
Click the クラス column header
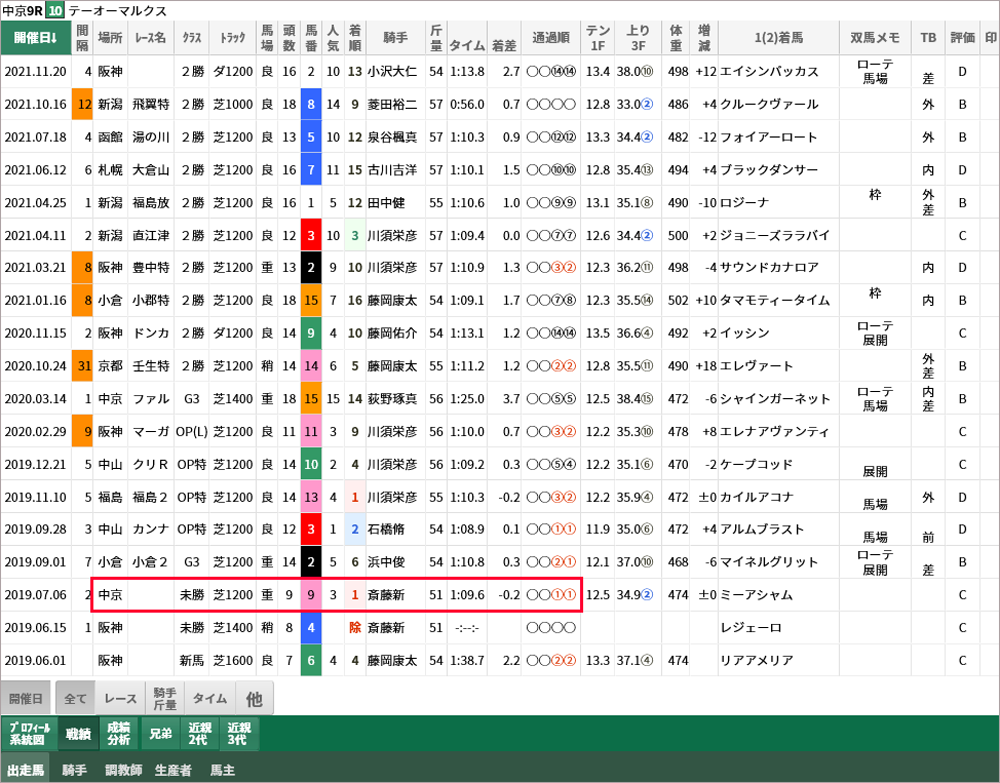coord(191,38)
